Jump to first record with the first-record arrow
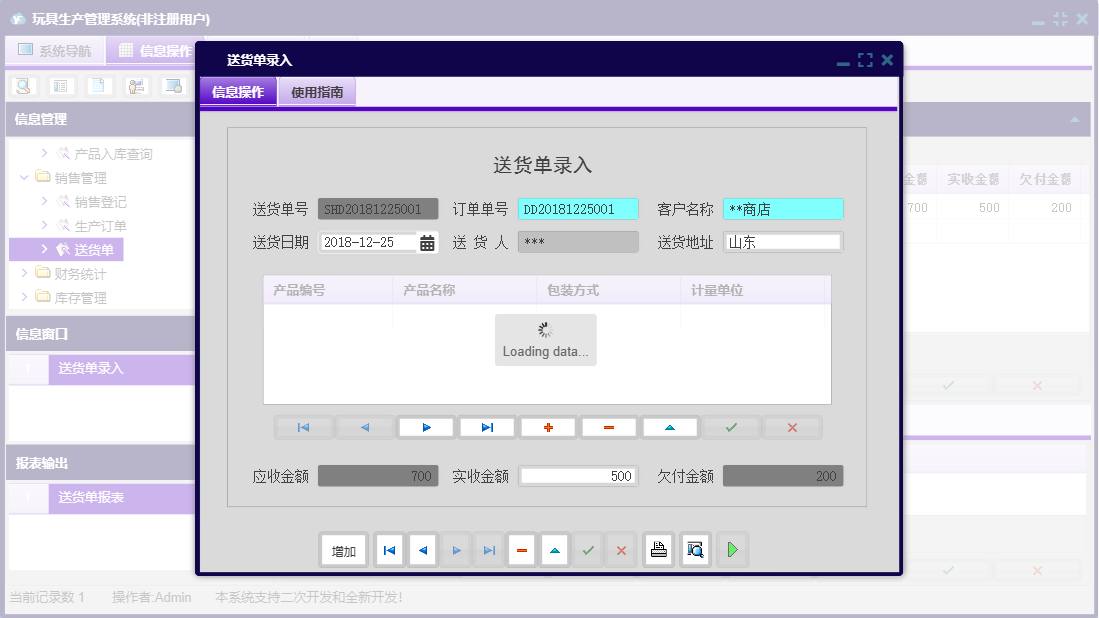The width and height of the screenshot is (1099, 618). tap(303, 427)
